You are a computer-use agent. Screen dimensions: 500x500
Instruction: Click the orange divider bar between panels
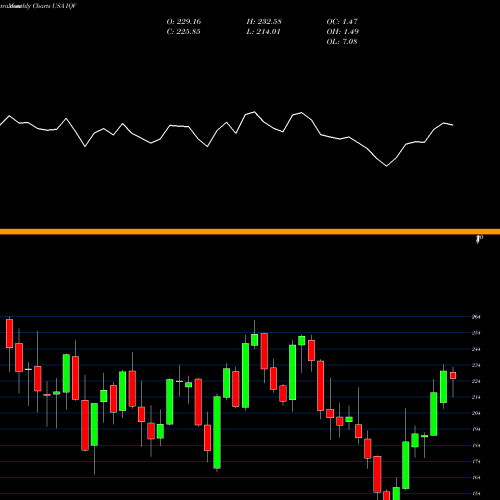coord(250,232)
